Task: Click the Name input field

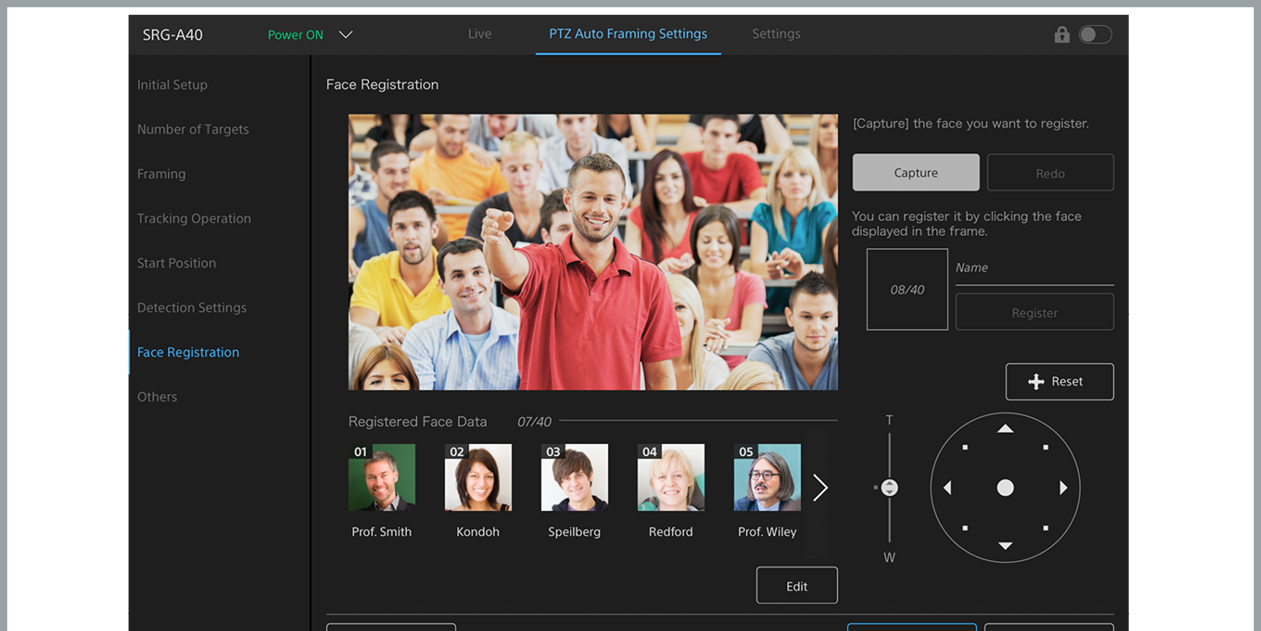Action: click(1034, 268)
